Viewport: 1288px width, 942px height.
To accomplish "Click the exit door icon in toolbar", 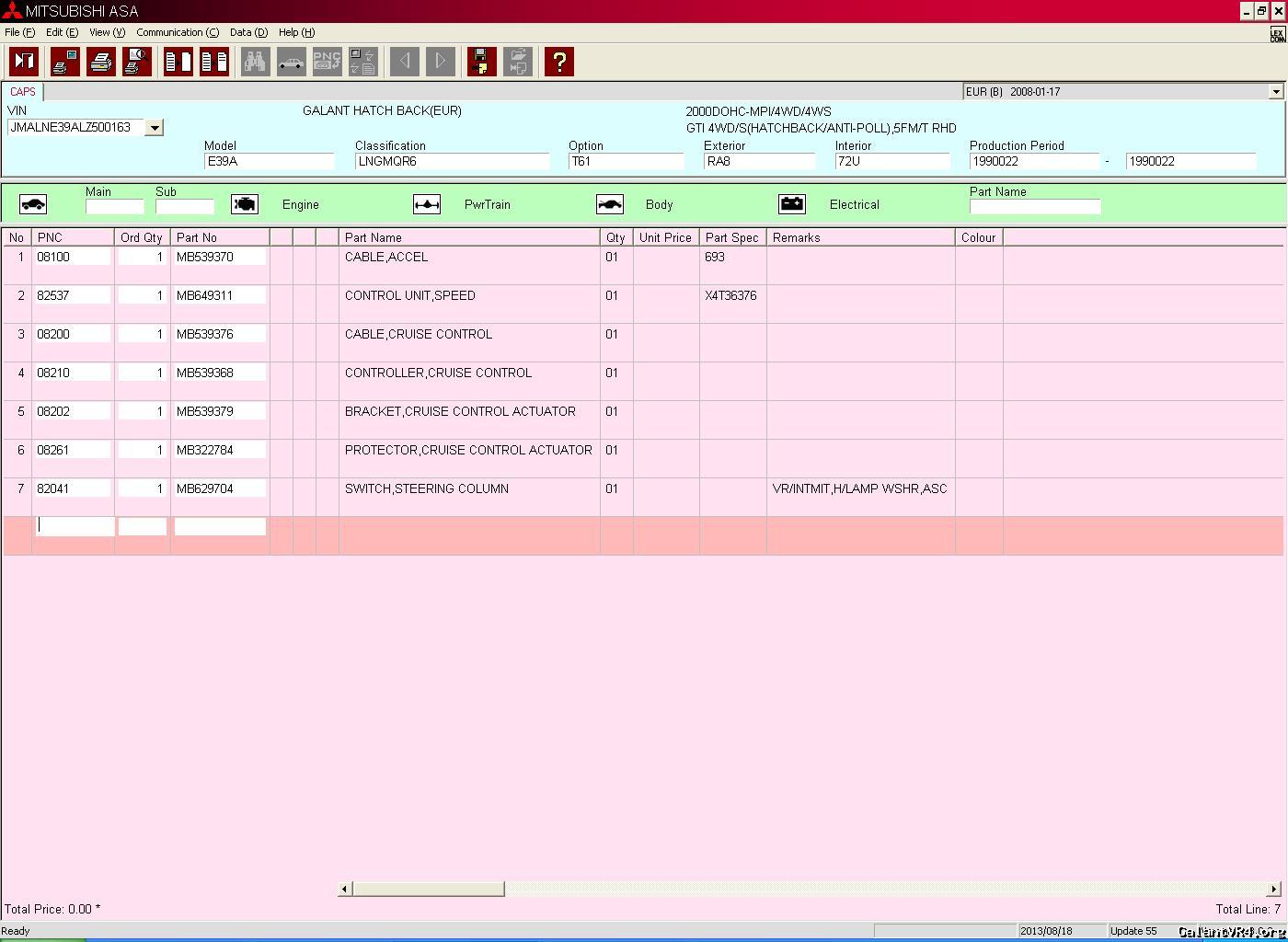I will pyautogui.click(x=24, y=62).
